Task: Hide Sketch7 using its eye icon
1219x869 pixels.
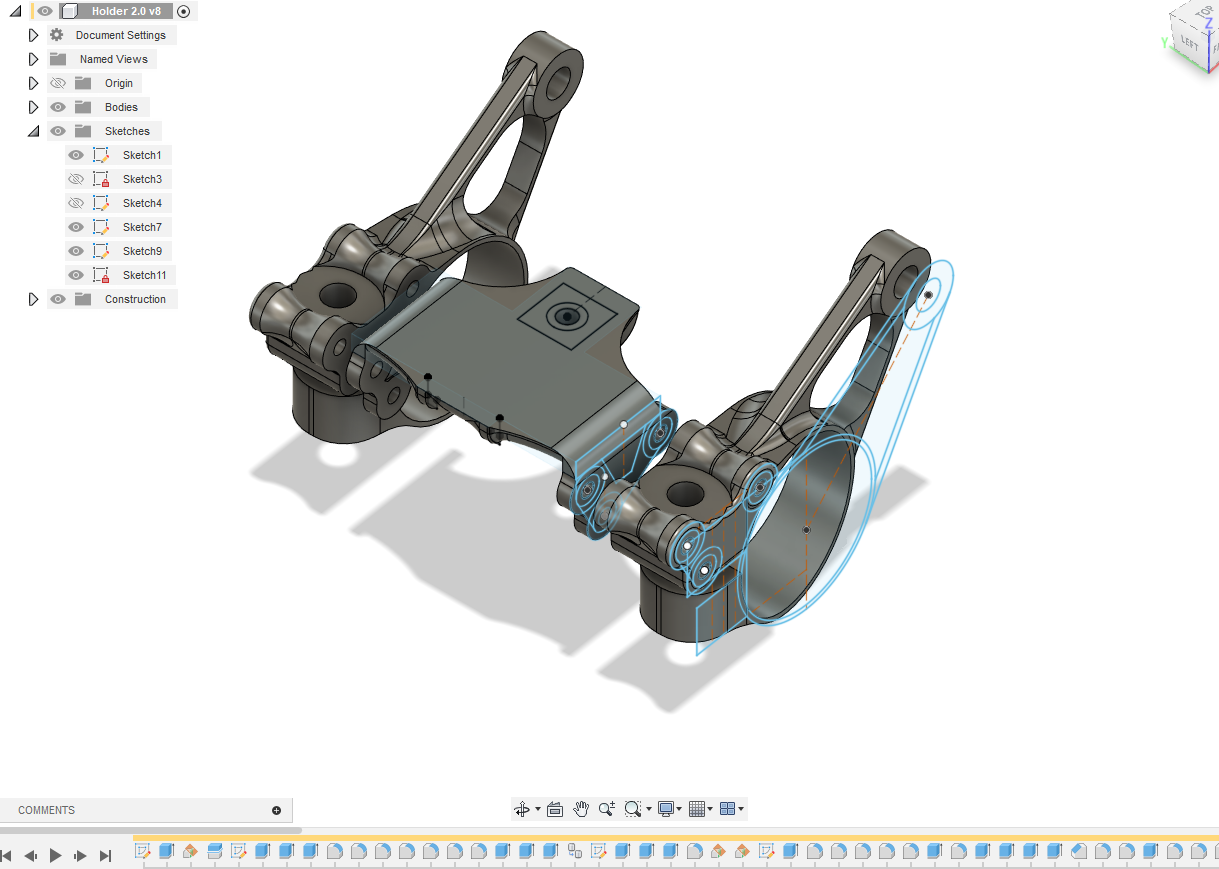Action: (75, 227)
